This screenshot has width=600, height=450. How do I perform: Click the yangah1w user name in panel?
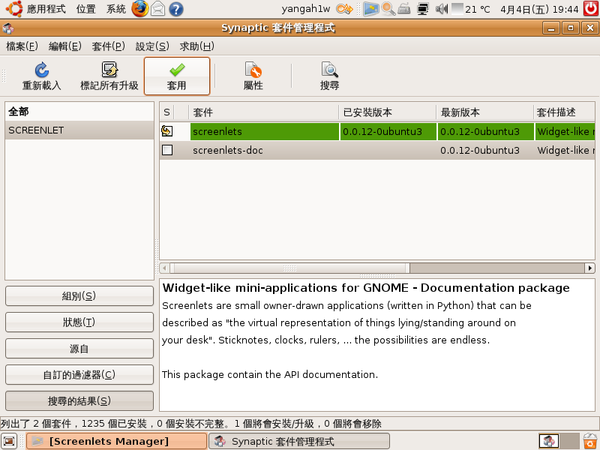(x=306, y=9)
